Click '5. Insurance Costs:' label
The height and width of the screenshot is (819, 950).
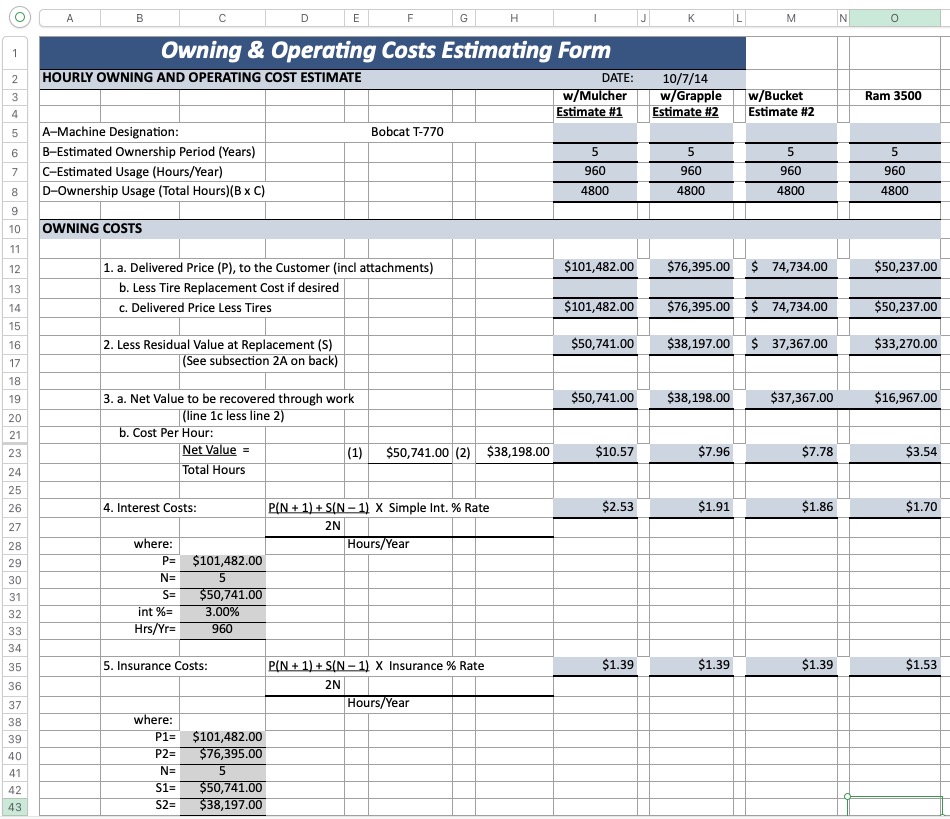pos(155,666)
